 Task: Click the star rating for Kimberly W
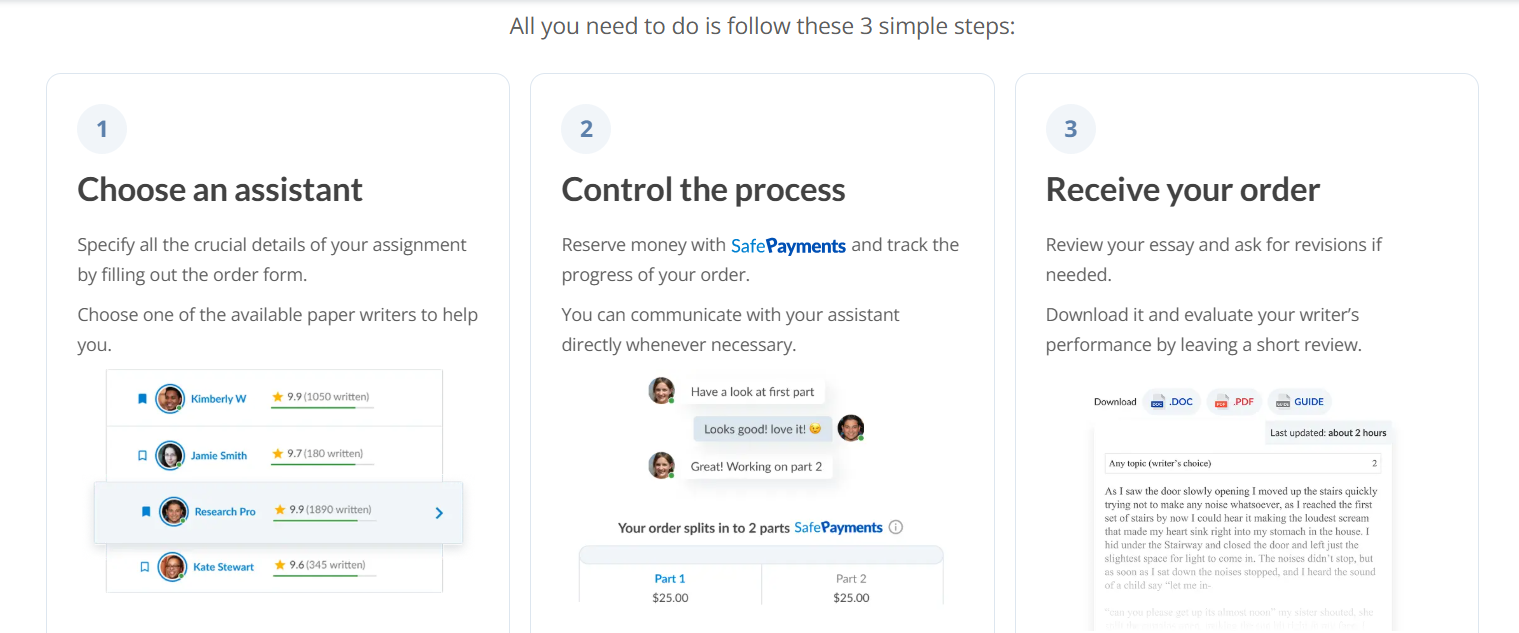coord(278,397)
